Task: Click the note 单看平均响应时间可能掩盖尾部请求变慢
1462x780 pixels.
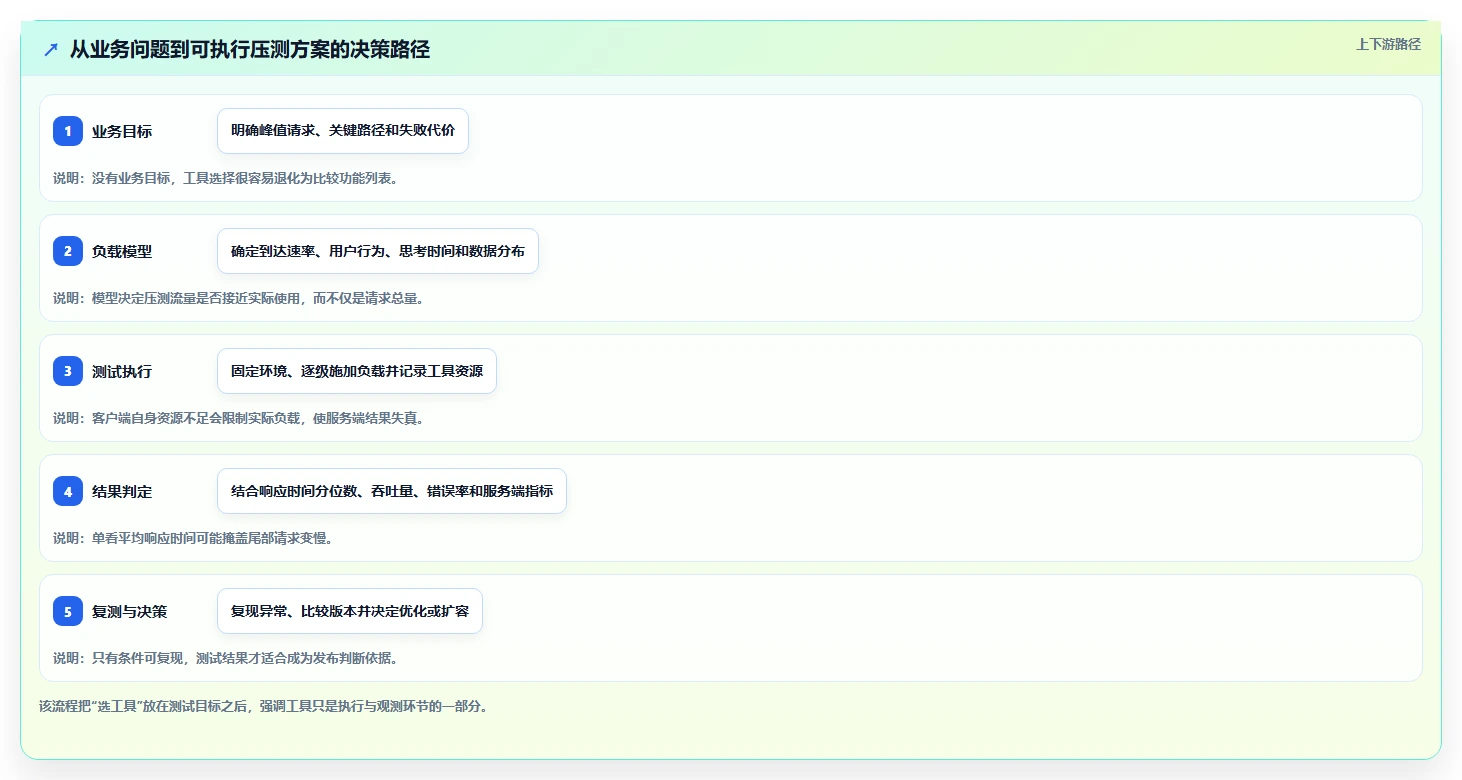Action: coord(193,538)
